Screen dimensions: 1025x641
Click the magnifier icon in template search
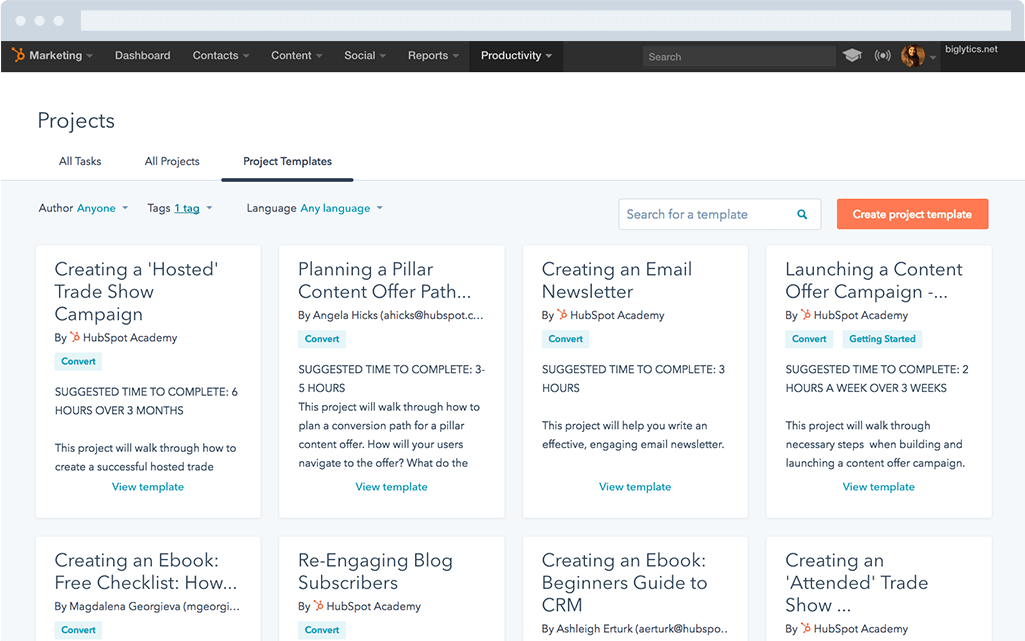point(802,214)
